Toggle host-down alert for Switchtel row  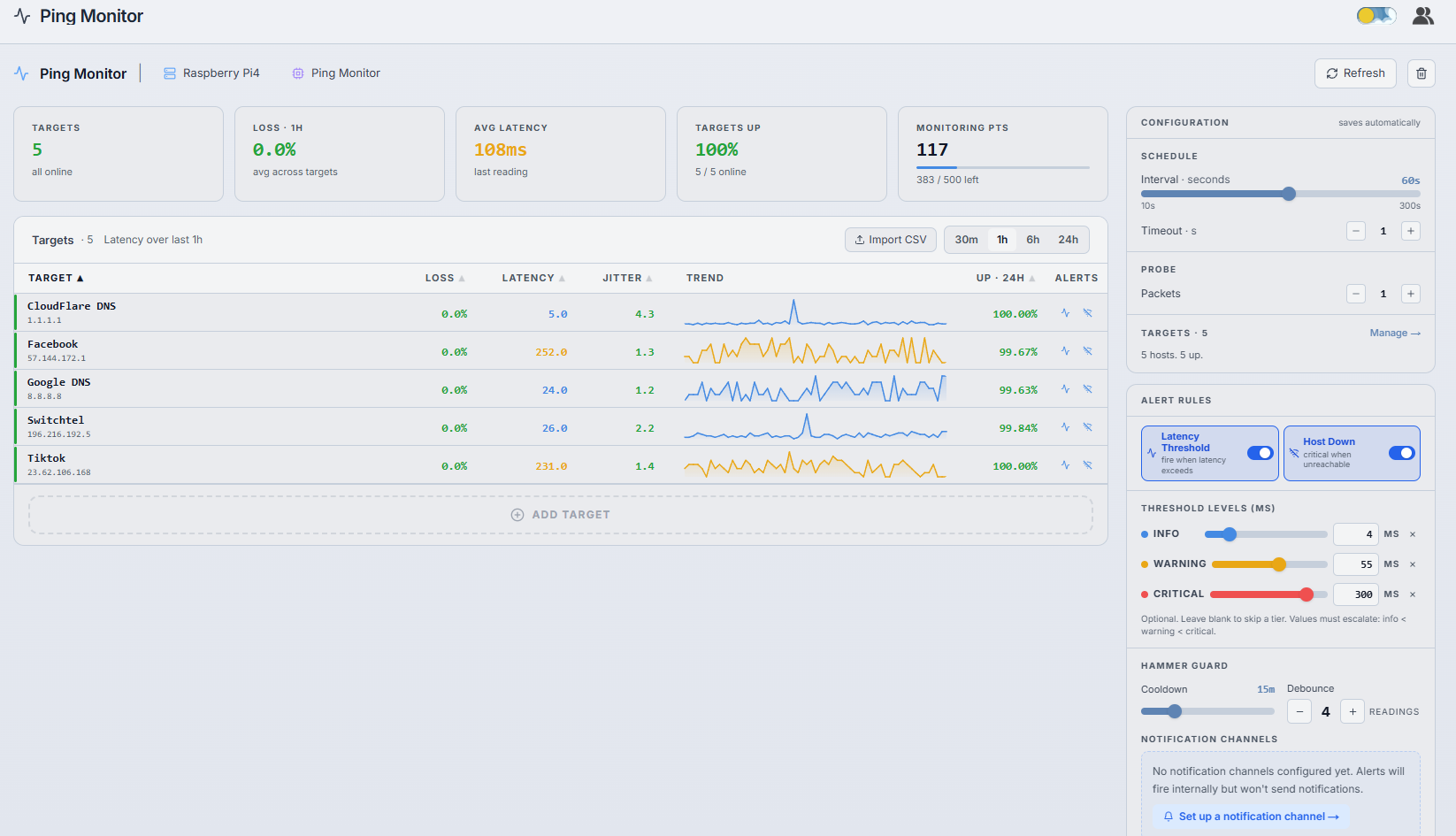pyautogui.click(x=1088, y=427)
